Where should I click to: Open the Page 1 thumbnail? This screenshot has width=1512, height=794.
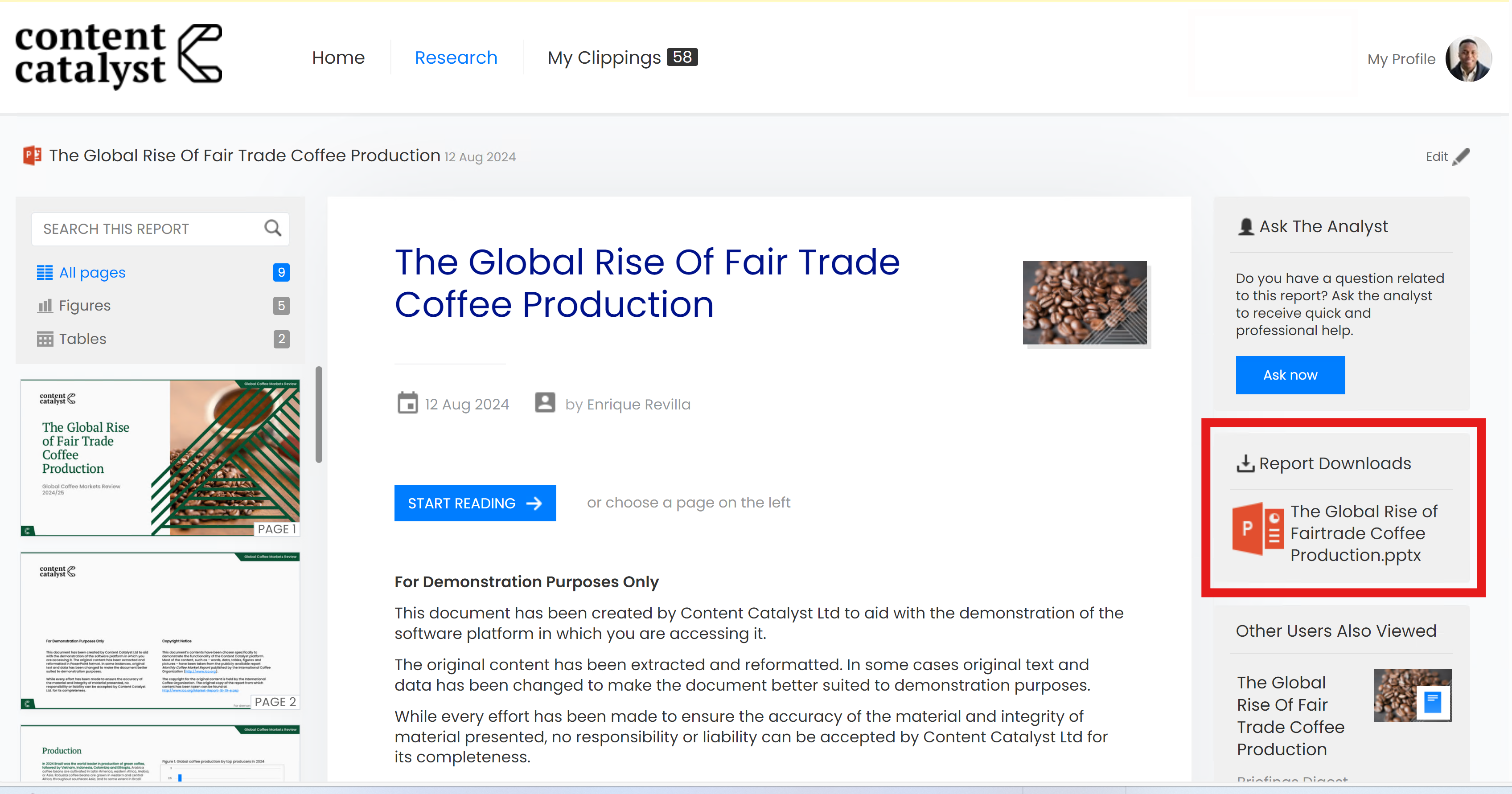pos(160,458)
